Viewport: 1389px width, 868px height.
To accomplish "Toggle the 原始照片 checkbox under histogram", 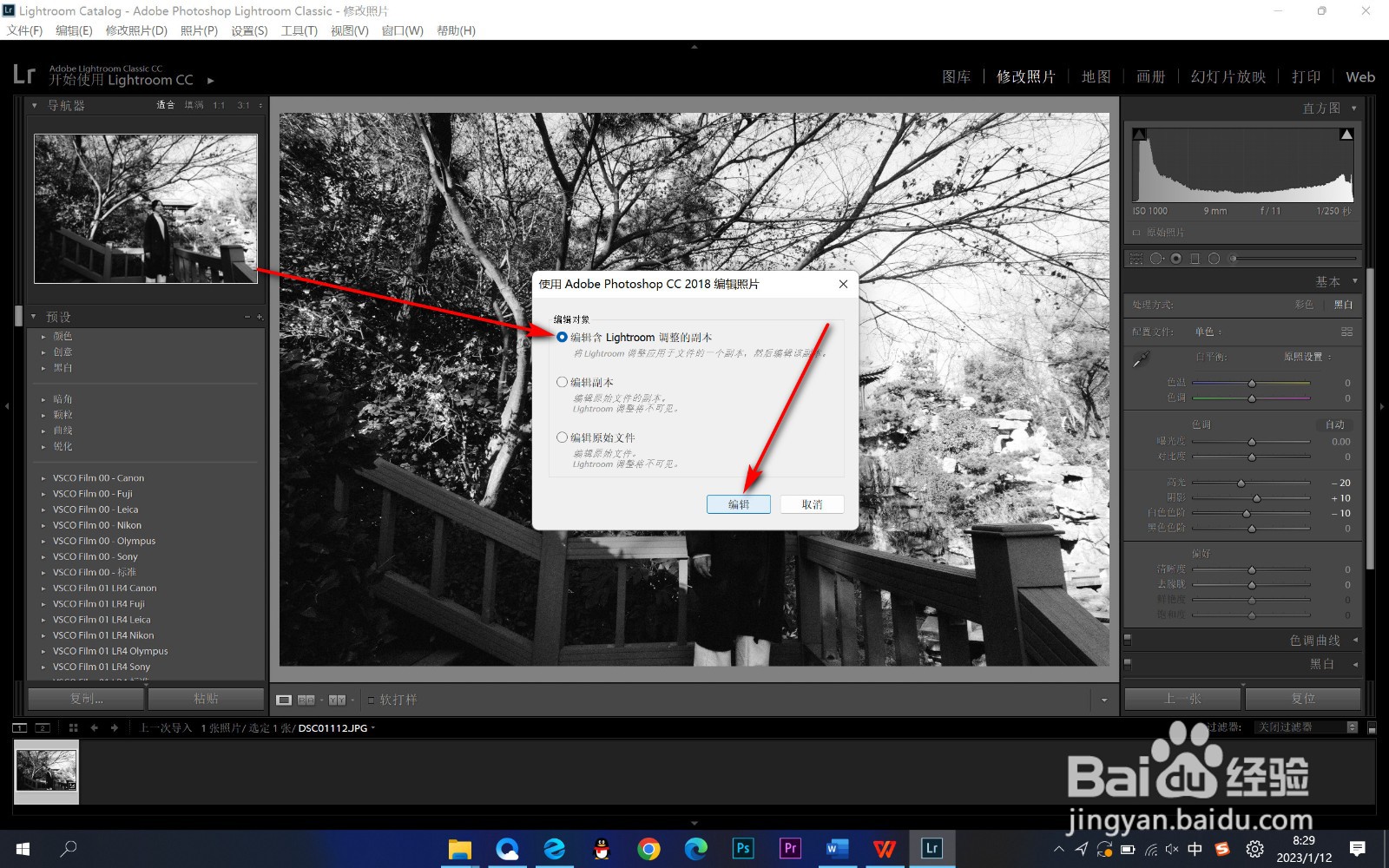I will click(1136, 233).
